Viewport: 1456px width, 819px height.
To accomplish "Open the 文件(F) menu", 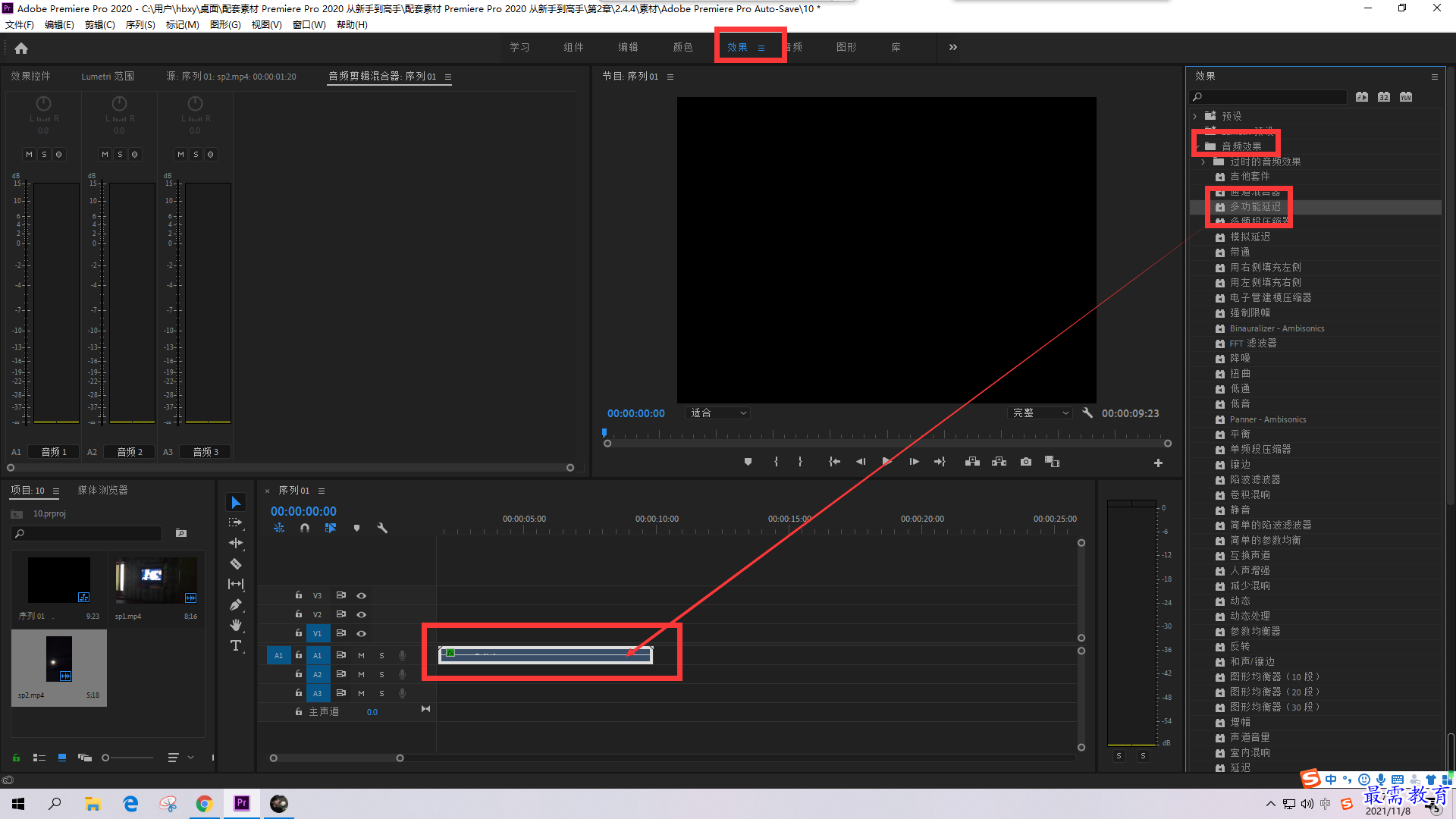I will (x=20, y=25).
